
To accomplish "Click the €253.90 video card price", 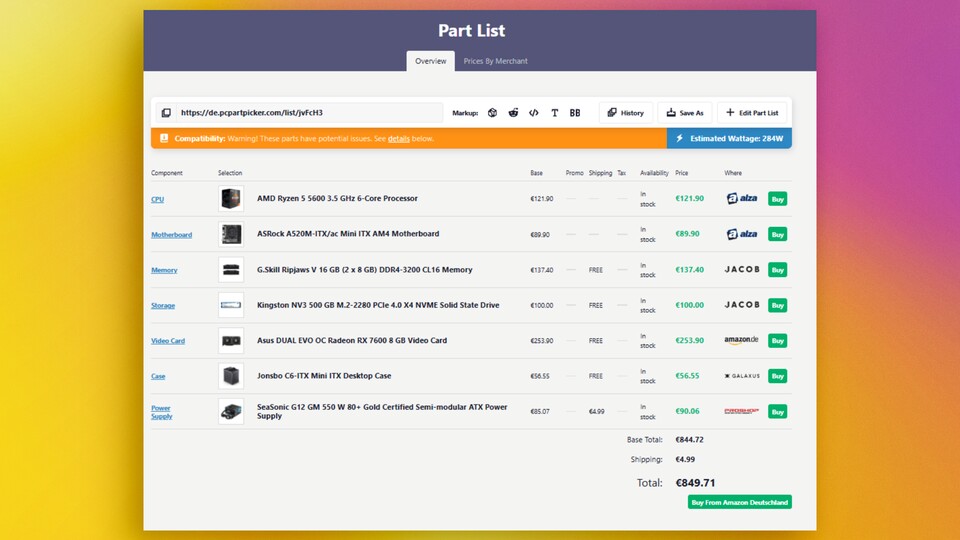I will click(689, 340).
